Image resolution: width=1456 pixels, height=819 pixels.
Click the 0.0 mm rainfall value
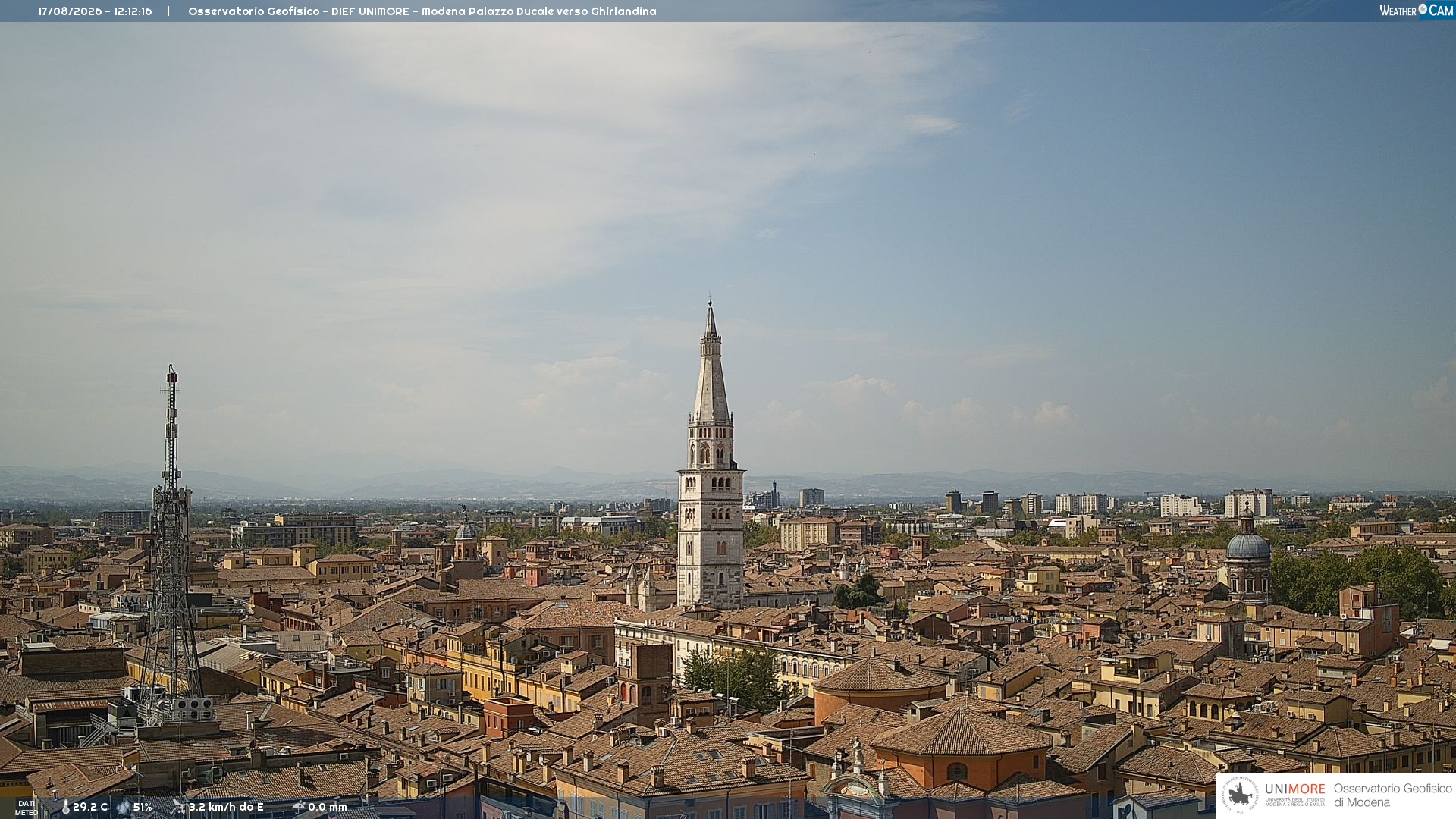[x=328, y=807]
